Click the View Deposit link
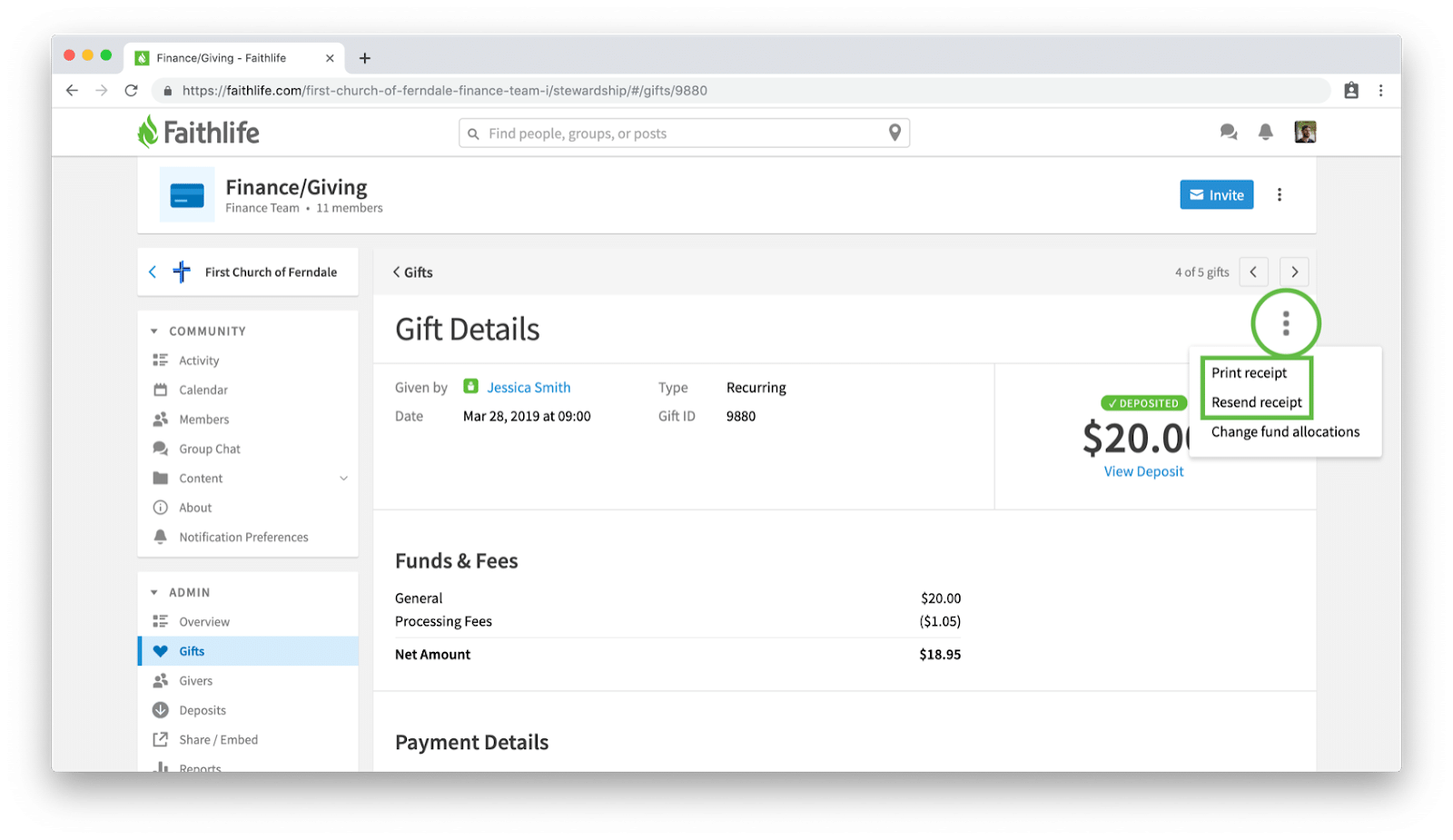 click(x=1143, y=471)
